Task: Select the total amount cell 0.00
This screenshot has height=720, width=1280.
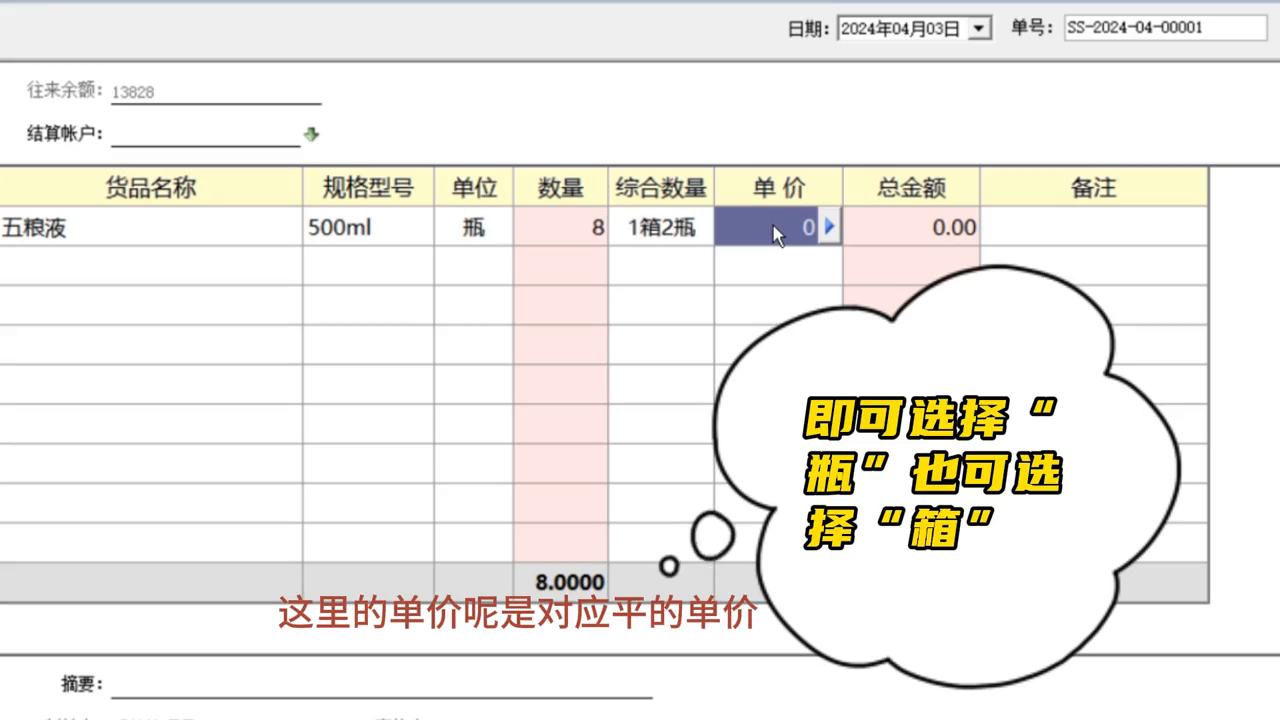Action: point(912,227)
